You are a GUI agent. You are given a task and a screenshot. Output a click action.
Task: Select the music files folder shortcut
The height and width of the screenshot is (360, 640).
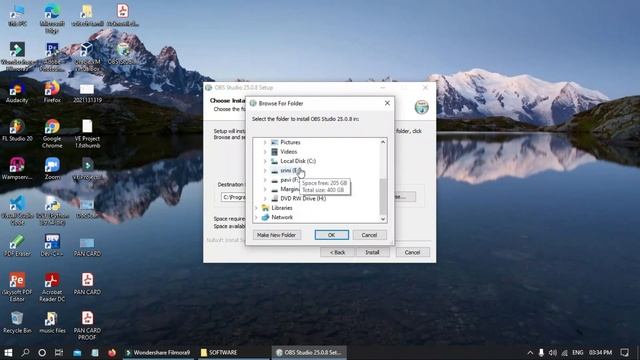click(52, 322)
